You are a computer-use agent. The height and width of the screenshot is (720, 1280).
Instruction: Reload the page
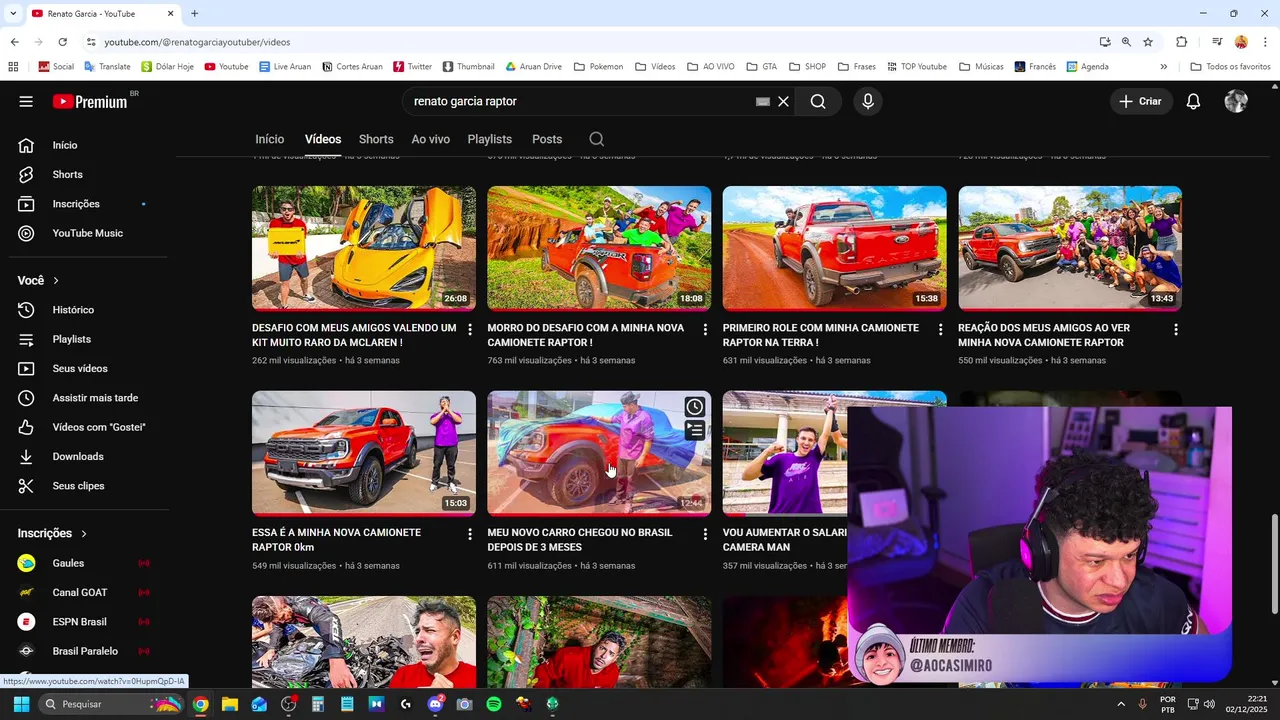click(62, 42)
